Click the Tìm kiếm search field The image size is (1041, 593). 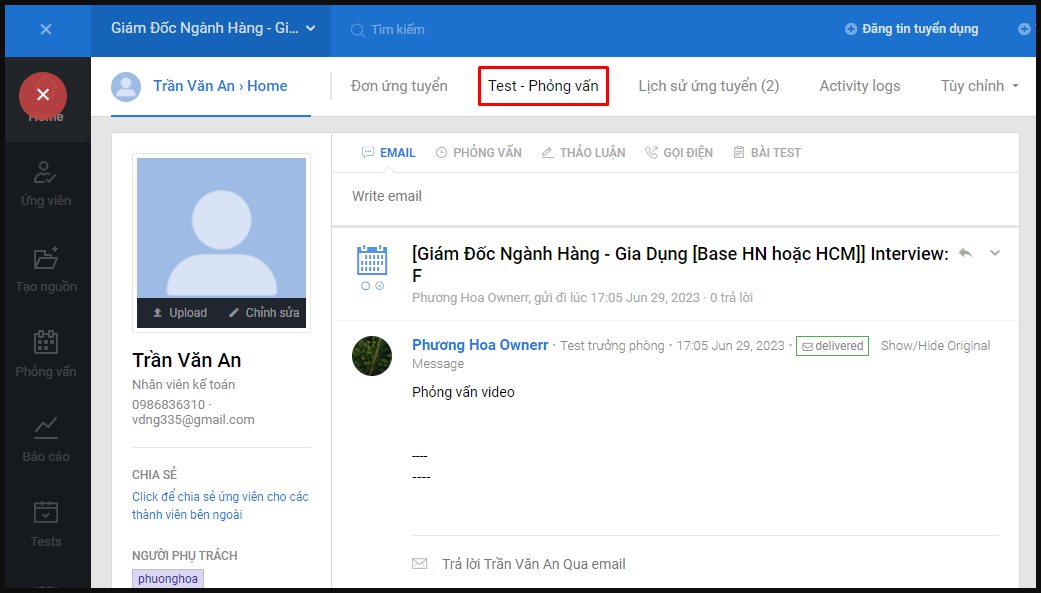[x=398, y=30]
